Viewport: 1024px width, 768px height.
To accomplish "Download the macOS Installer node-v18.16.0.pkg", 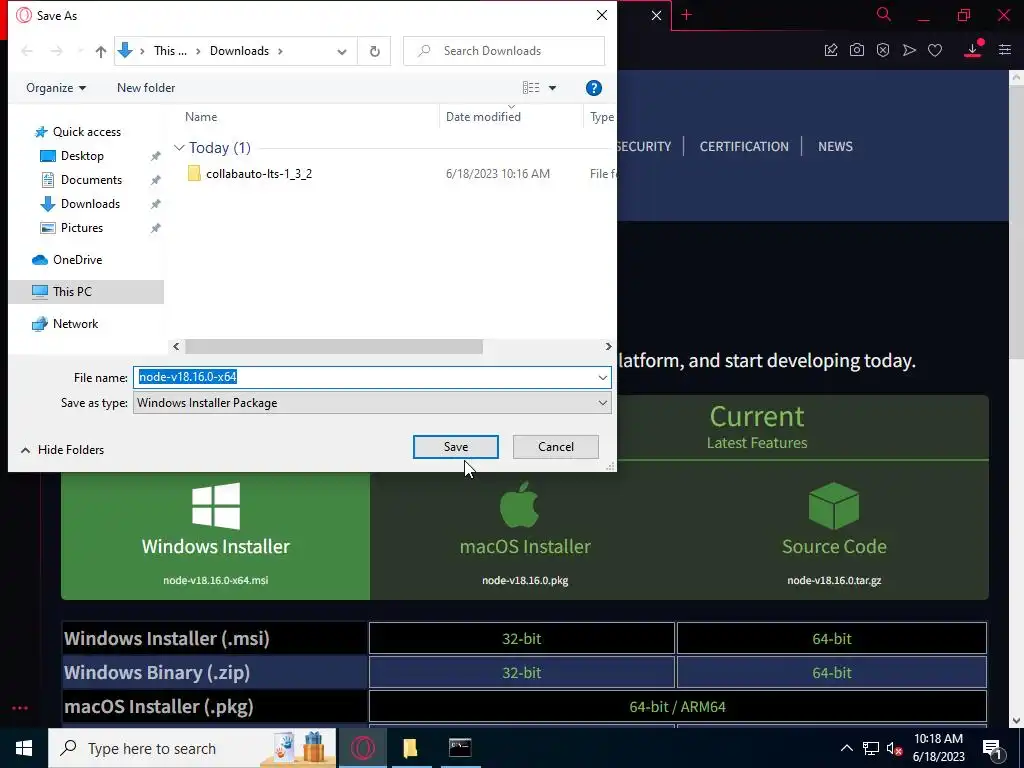I will [525, 534].
